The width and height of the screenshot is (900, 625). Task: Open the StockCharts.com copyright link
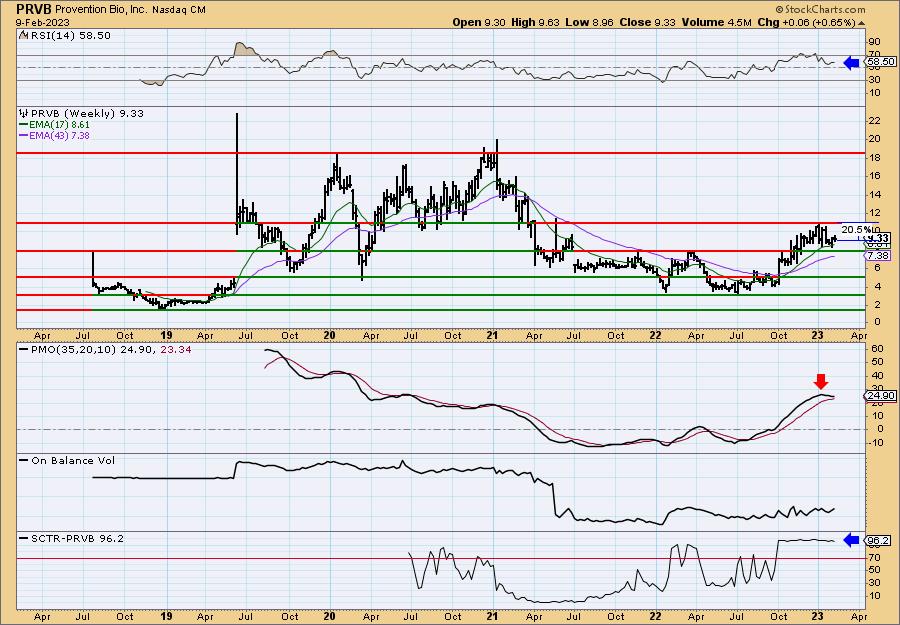[820, 9]
